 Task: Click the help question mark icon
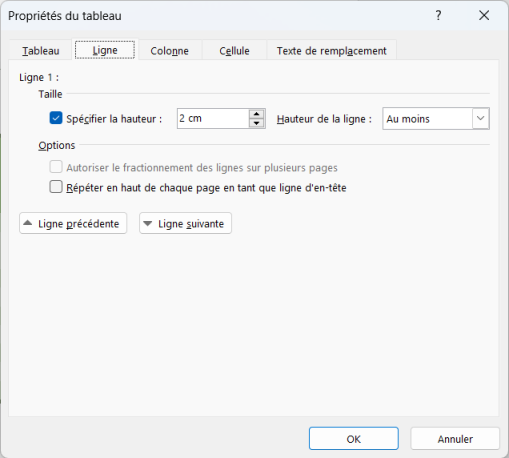(x=438, y=15)
